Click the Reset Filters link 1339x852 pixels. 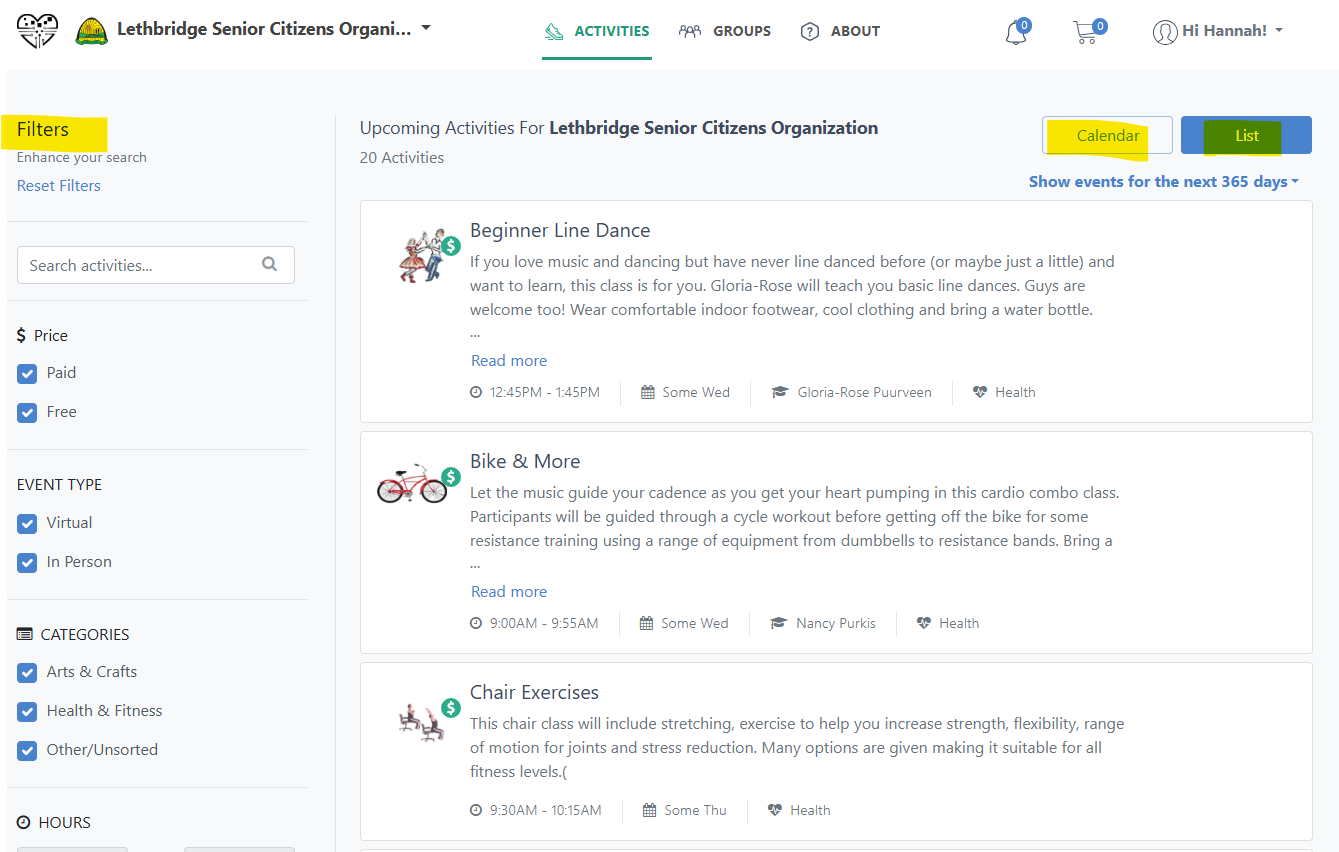(59, 186)
